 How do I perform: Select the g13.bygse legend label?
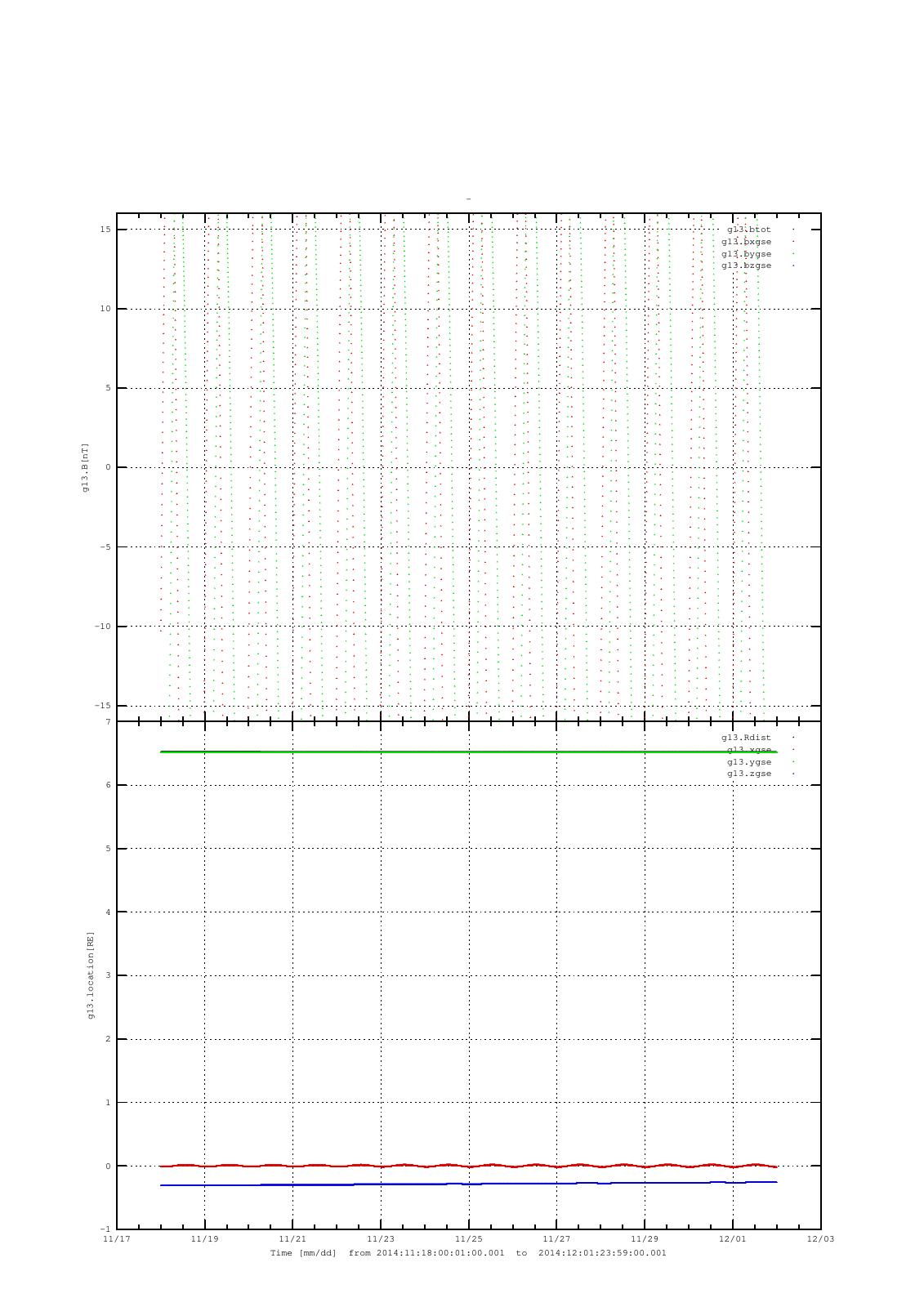746,254
